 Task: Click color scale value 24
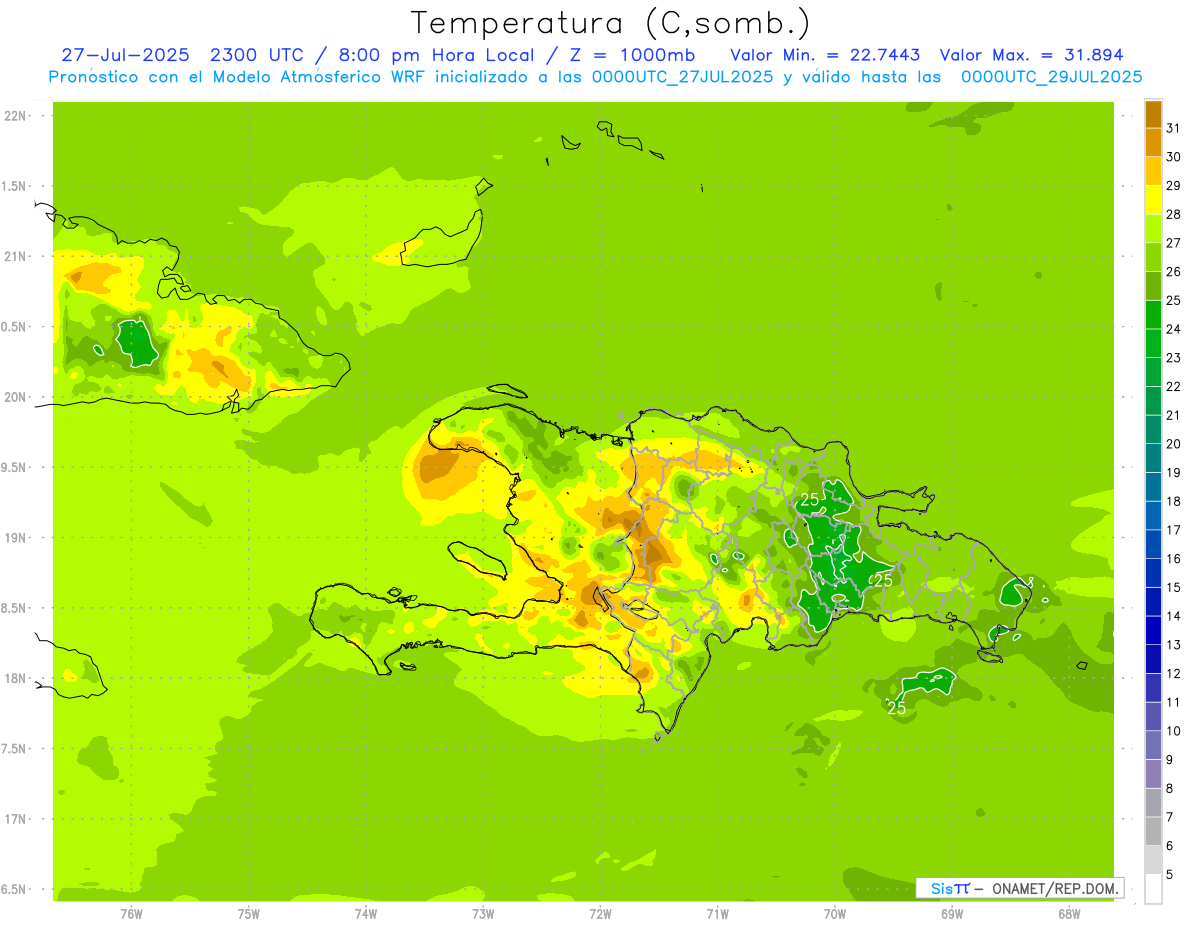pyautogui.click(x=1174, y=329)
